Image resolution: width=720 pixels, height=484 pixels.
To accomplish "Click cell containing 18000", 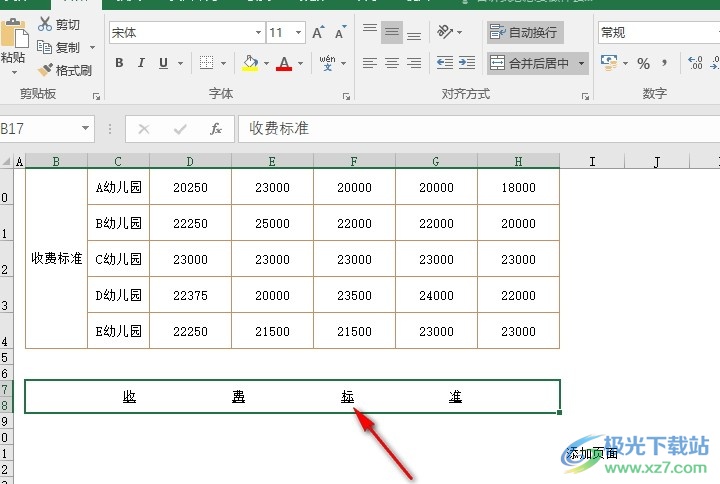I will coord(518,187).
